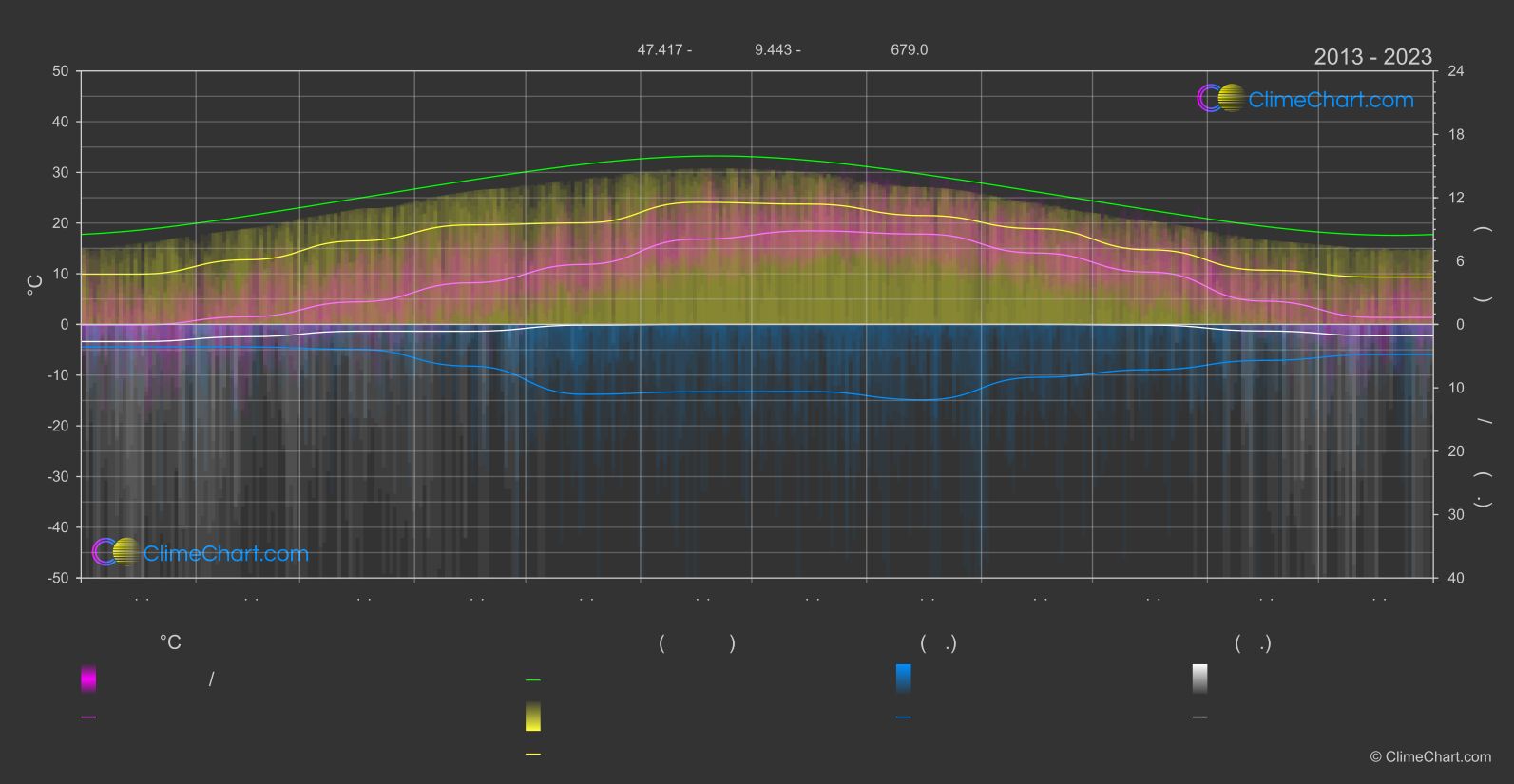Click the °C heading above the legend
Image resolution: width=1514 pixels, height=784 pixels.
(170, 643)
